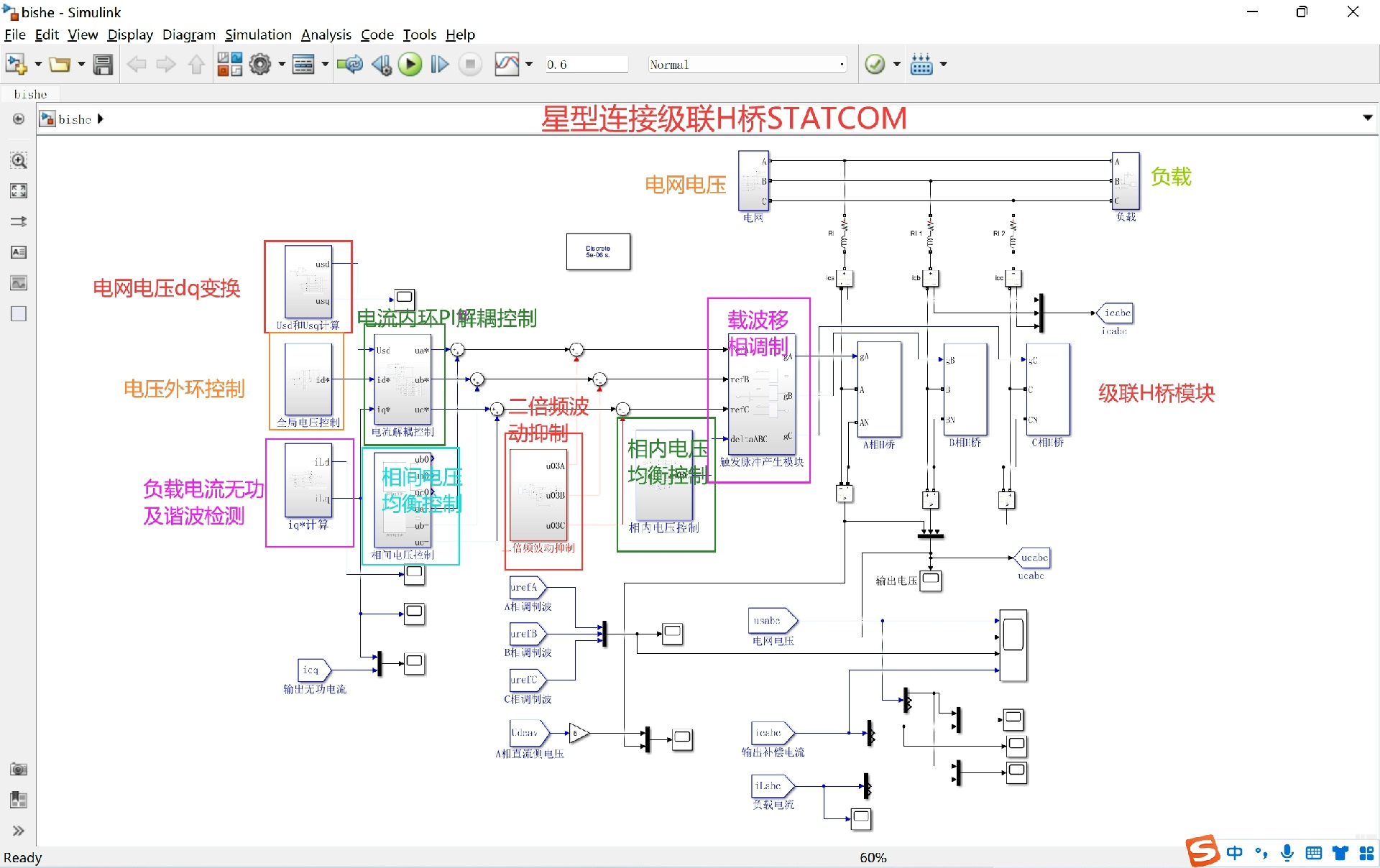Step forward the simulation
Viewport: 1380px width, 868px height.
[439, 65]
